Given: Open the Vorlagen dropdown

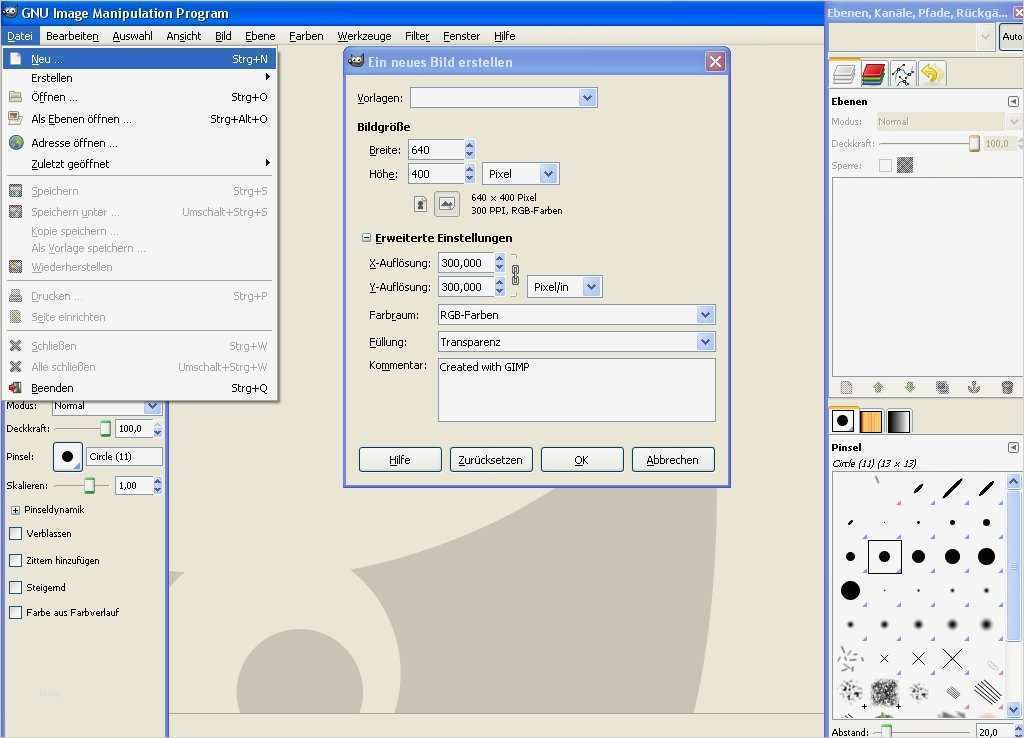Looking at the screenshot, I should pos(504,98).
